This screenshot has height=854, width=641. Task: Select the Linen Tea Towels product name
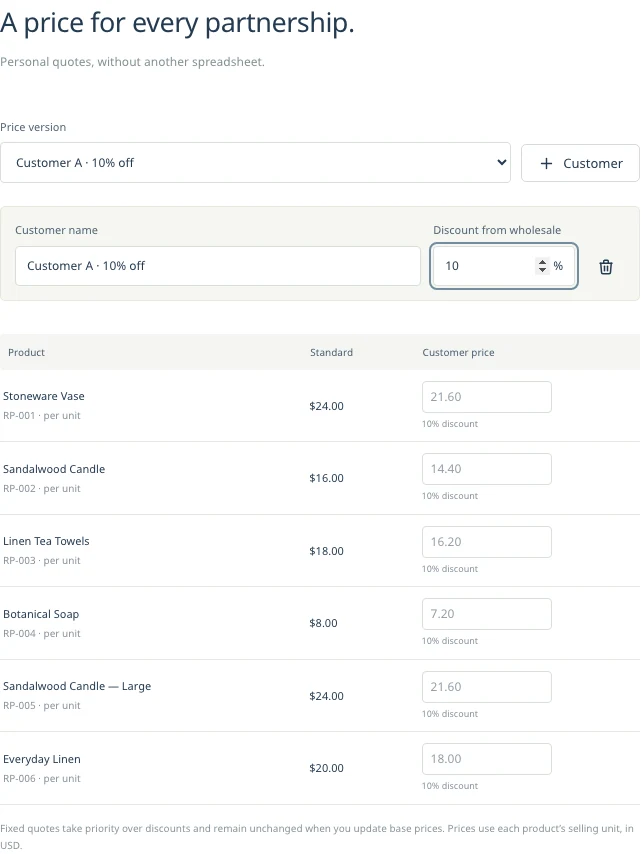pyautogui.click(x=46, y=541)
